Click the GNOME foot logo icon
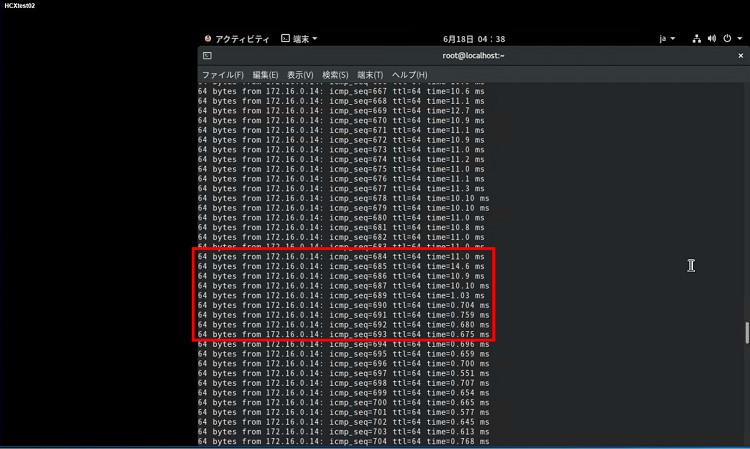The width and height of the screenshot is (750, 449). [208, 39]
